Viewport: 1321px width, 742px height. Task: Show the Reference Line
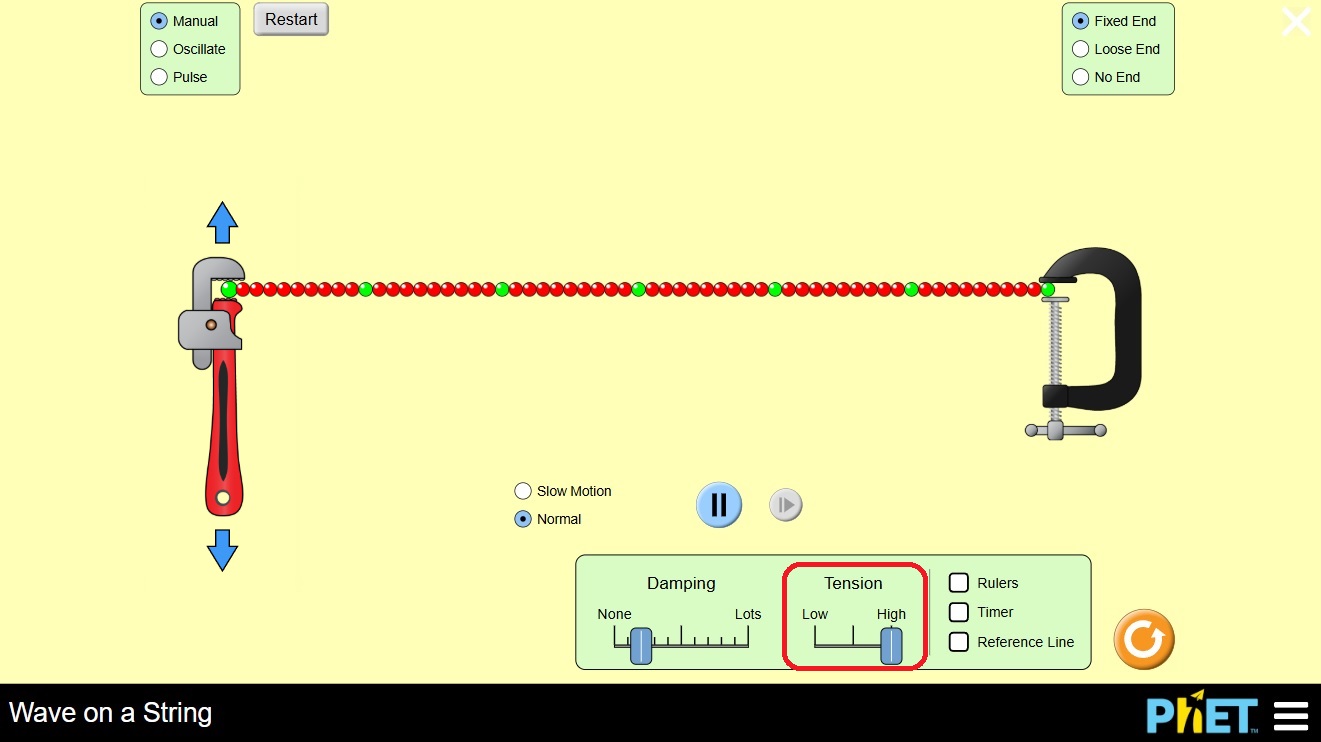959,642
